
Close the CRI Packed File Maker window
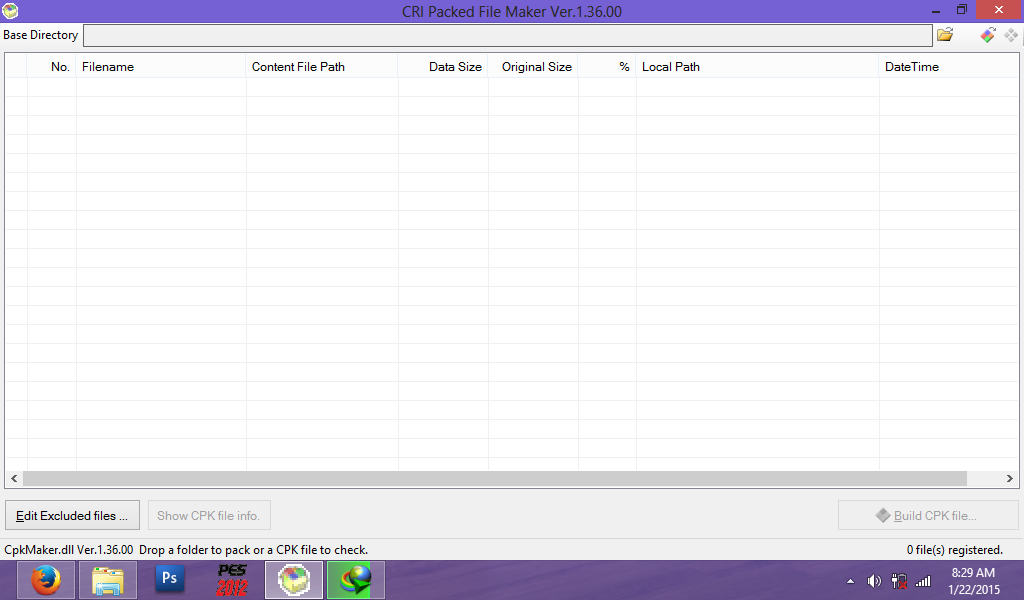pos(999,10)
